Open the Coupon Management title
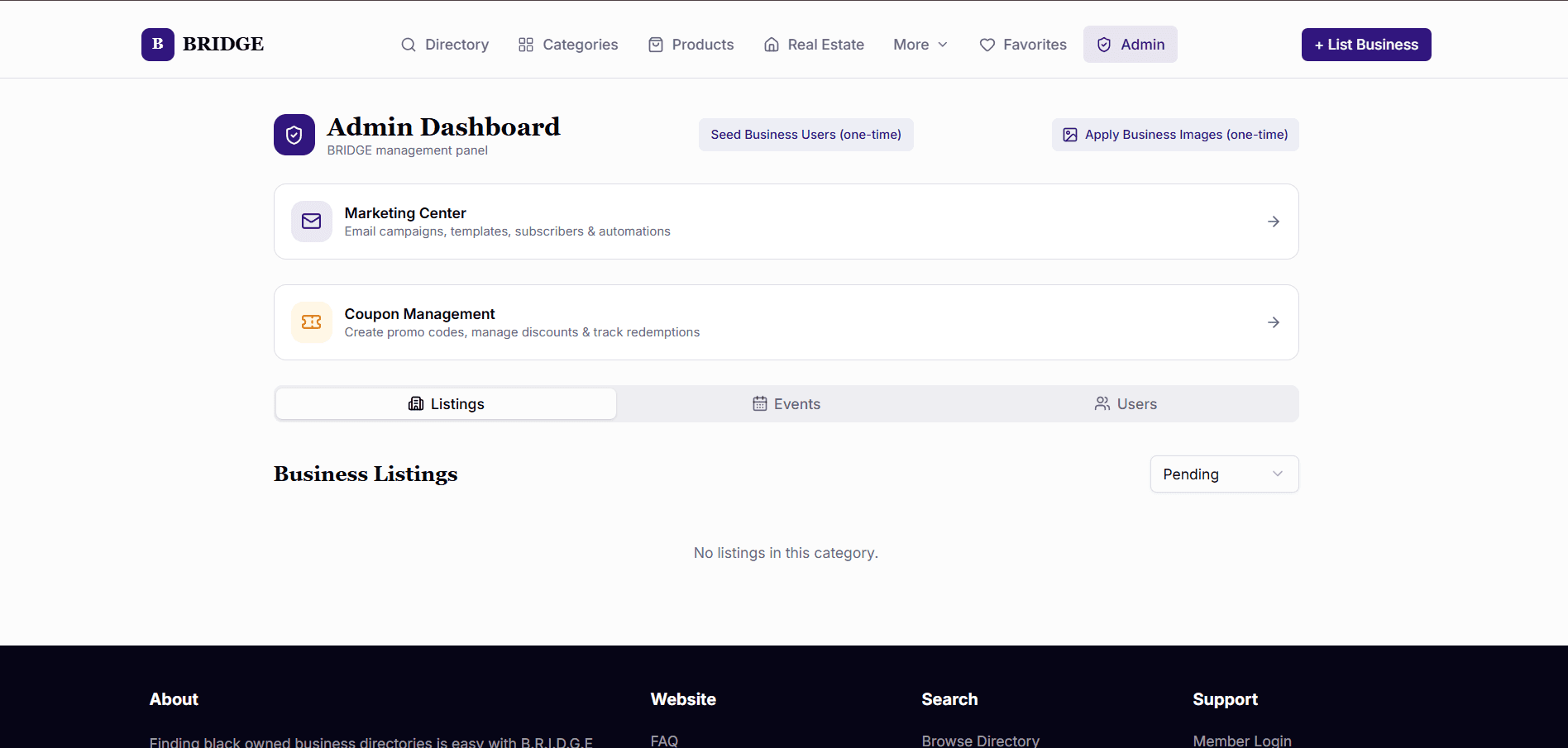Viewport: 1568px width, 748px height. coord(419,314)
